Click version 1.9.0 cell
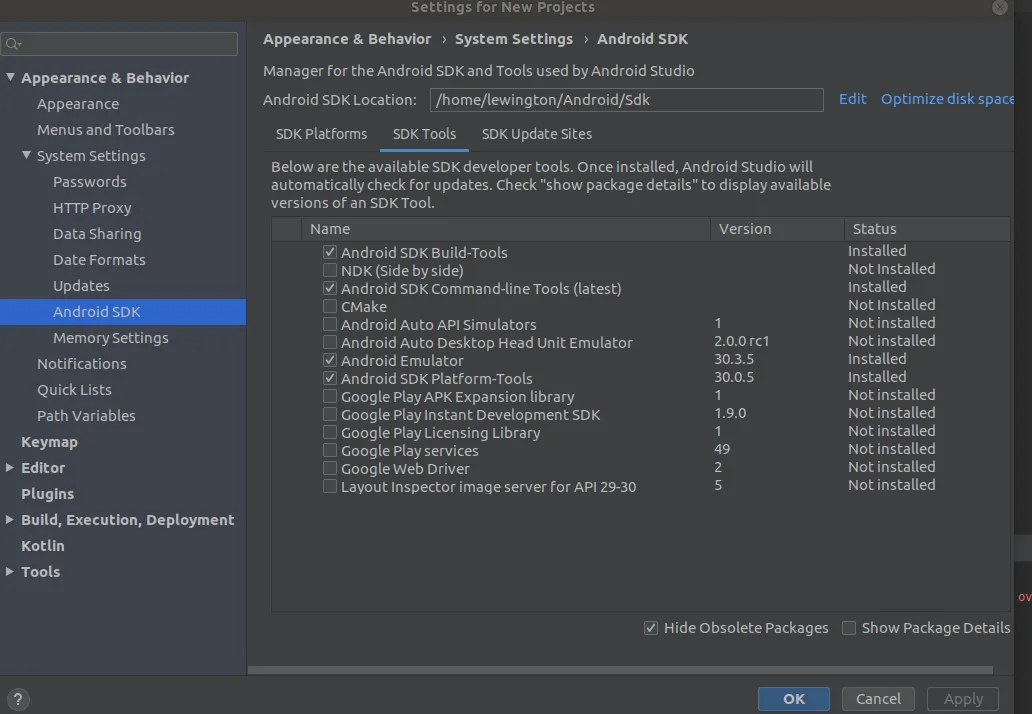The image size is (1032, 714). 730,413
